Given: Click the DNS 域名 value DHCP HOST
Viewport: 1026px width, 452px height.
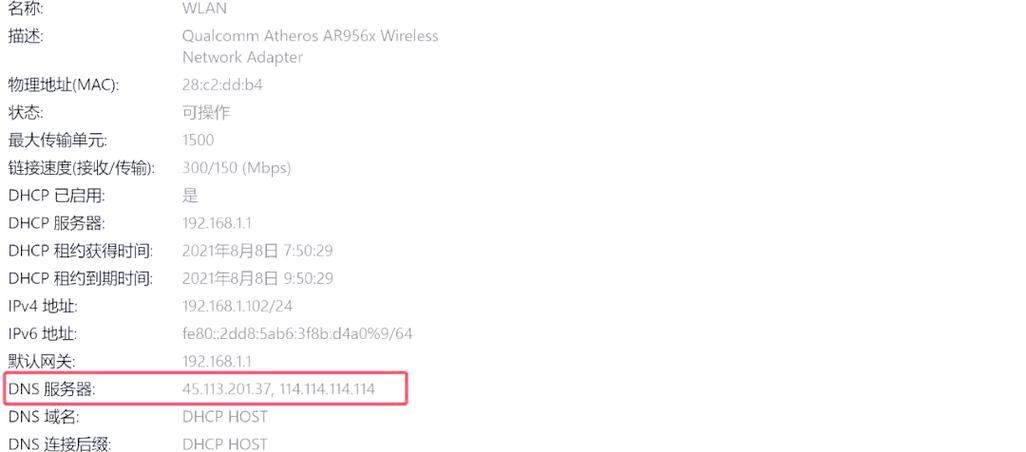Looking at the screenshot, I should point(224,417).
